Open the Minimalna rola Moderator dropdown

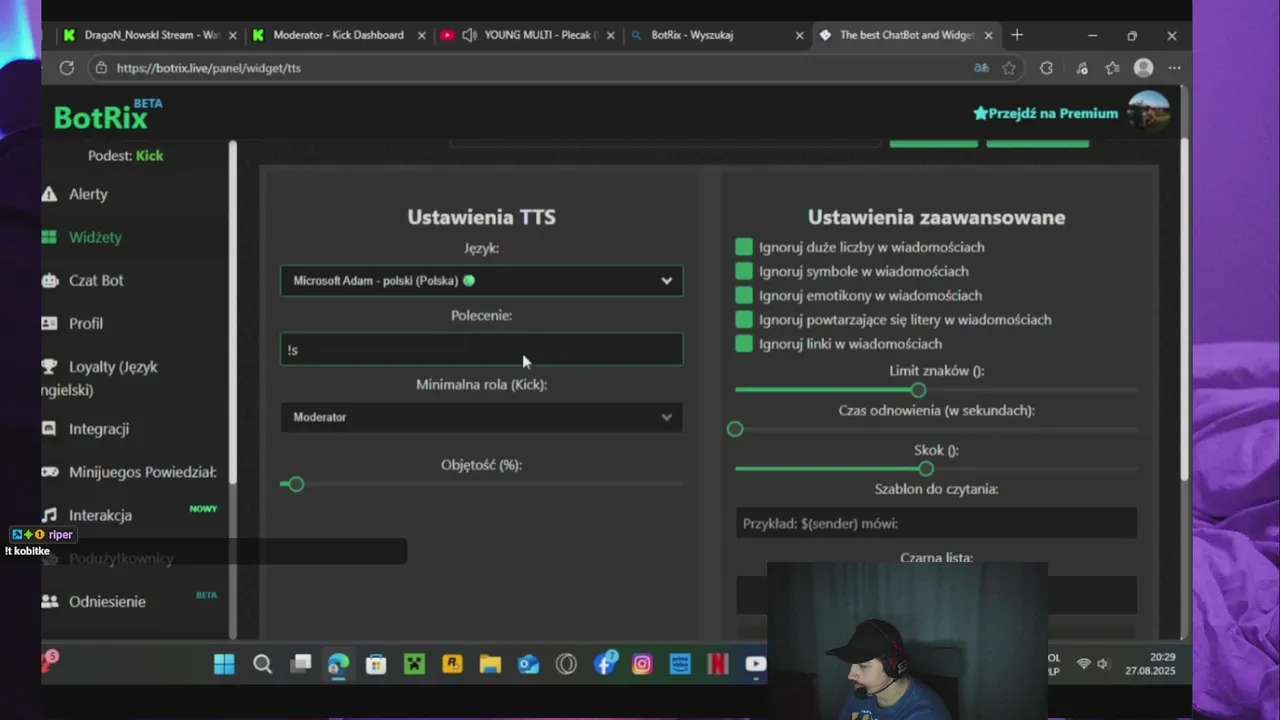[x=482, y=417]
